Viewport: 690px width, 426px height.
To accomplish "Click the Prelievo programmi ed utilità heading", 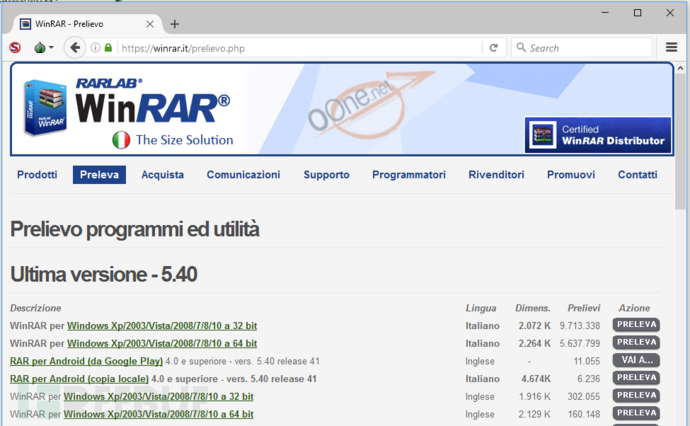I will (135, 229).
